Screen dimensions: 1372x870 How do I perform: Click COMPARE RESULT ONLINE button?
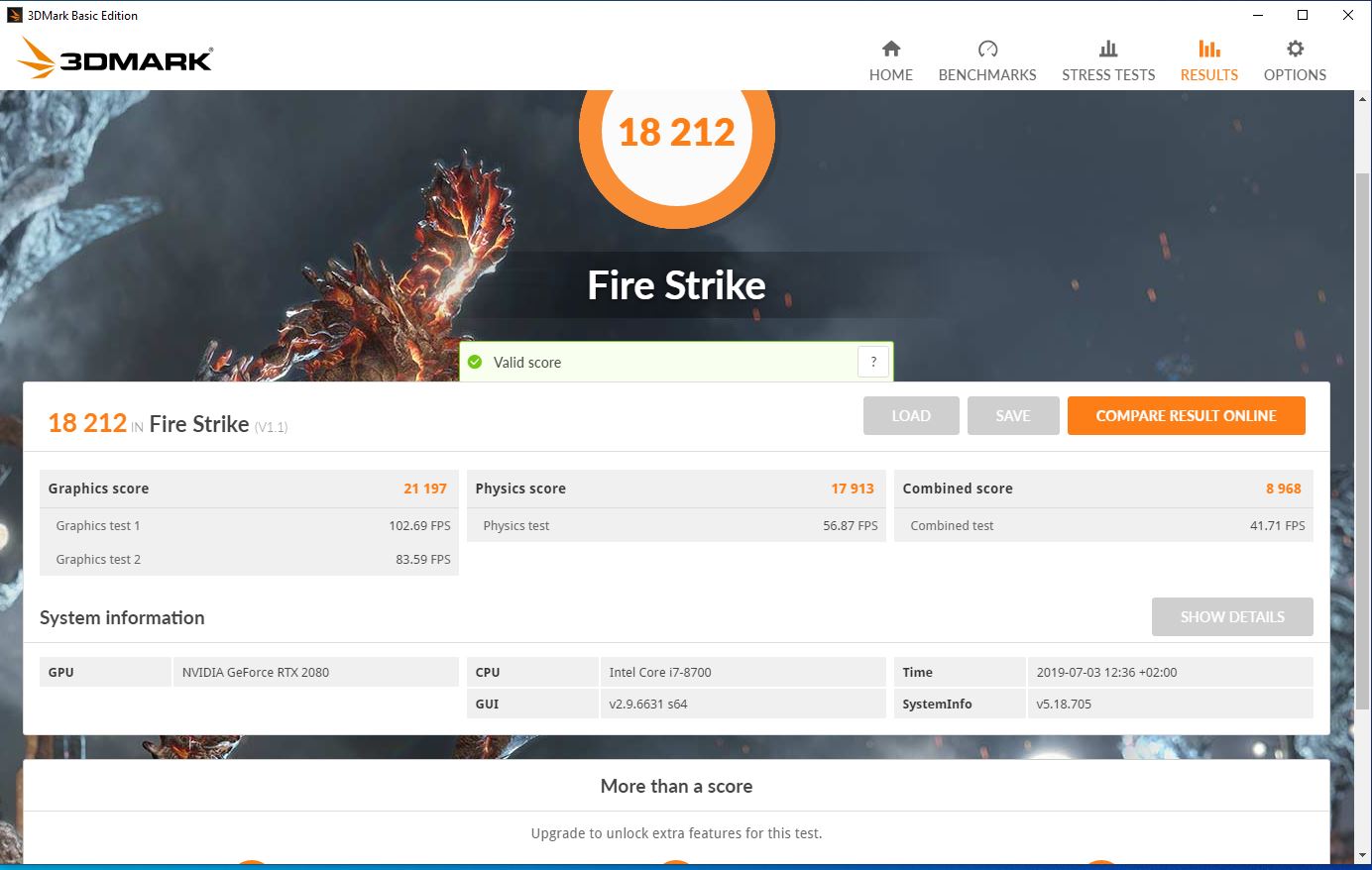pos(1186,416)
